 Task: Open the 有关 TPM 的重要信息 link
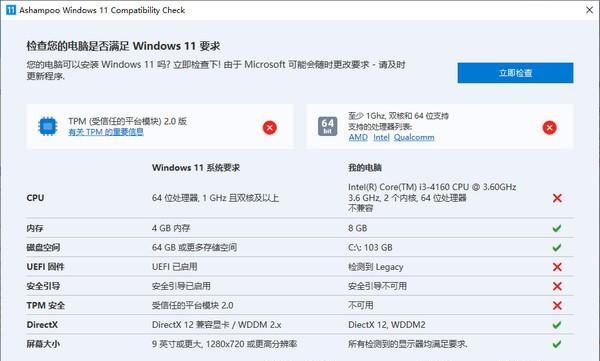click(x=106, y=132)
